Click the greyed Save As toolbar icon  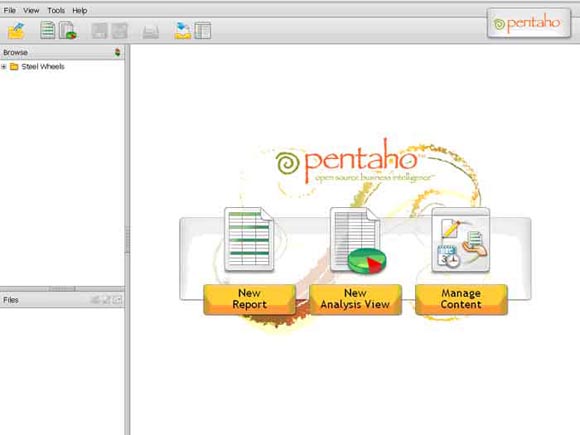click(120, 31)
